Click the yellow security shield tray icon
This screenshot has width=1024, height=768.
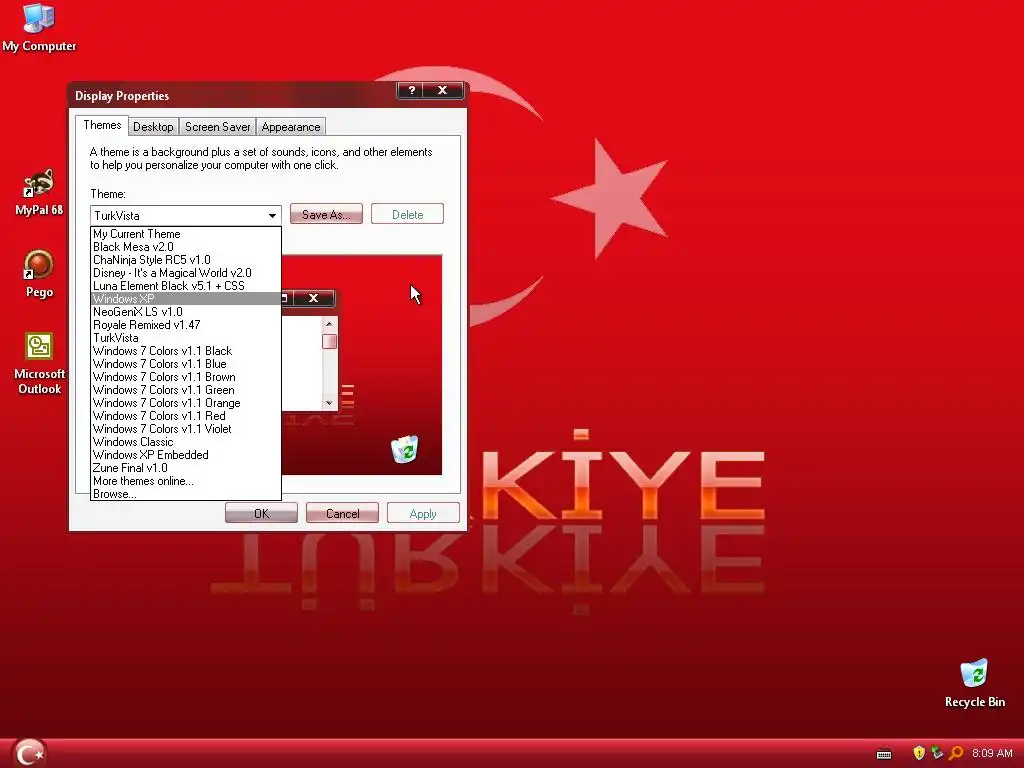[x=918, y=753]
